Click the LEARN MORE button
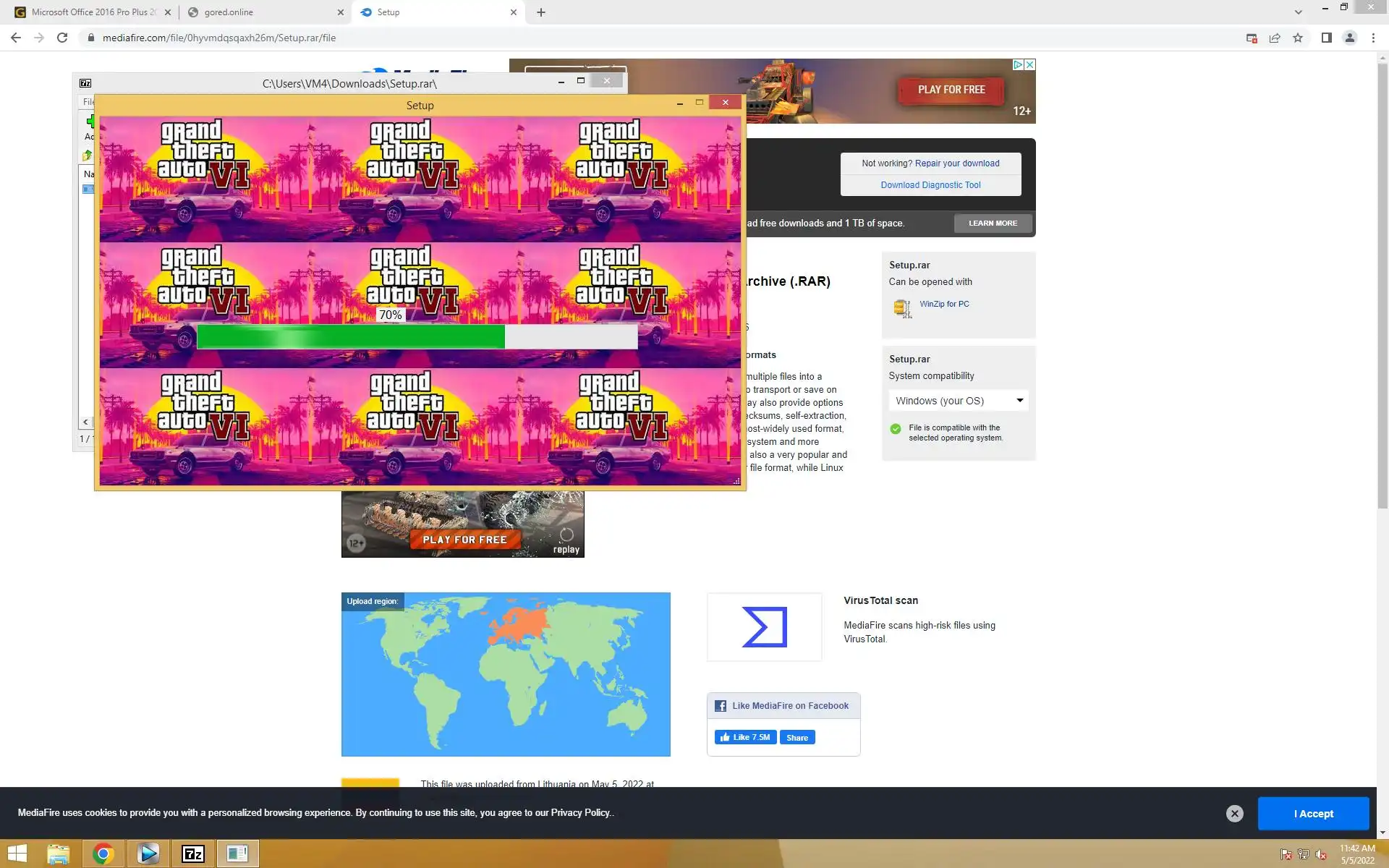This screenshot has width=1389, height=868. [993, 224]
